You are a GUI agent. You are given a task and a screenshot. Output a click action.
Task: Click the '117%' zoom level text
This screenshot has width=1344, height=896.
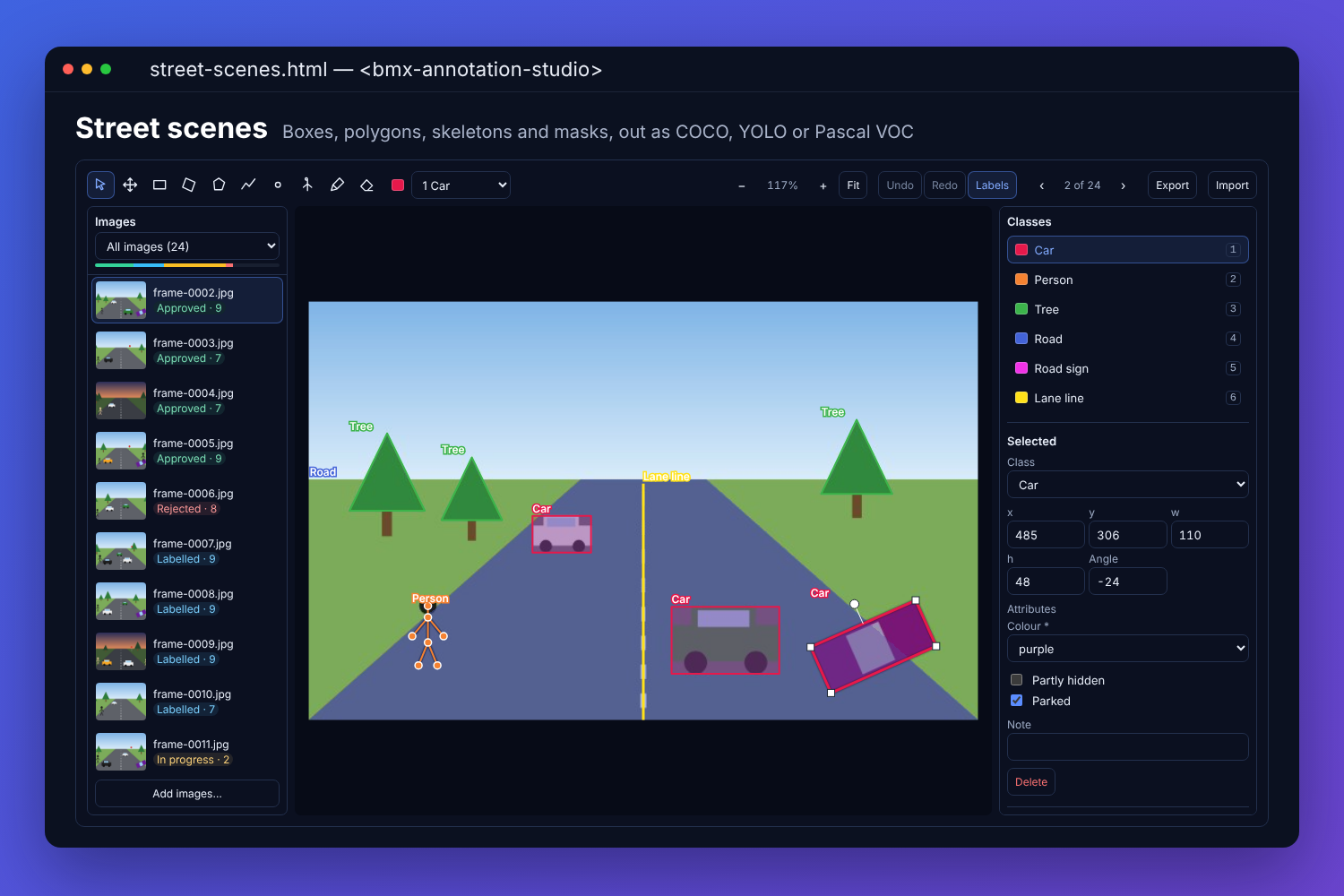tap(782, 185)
